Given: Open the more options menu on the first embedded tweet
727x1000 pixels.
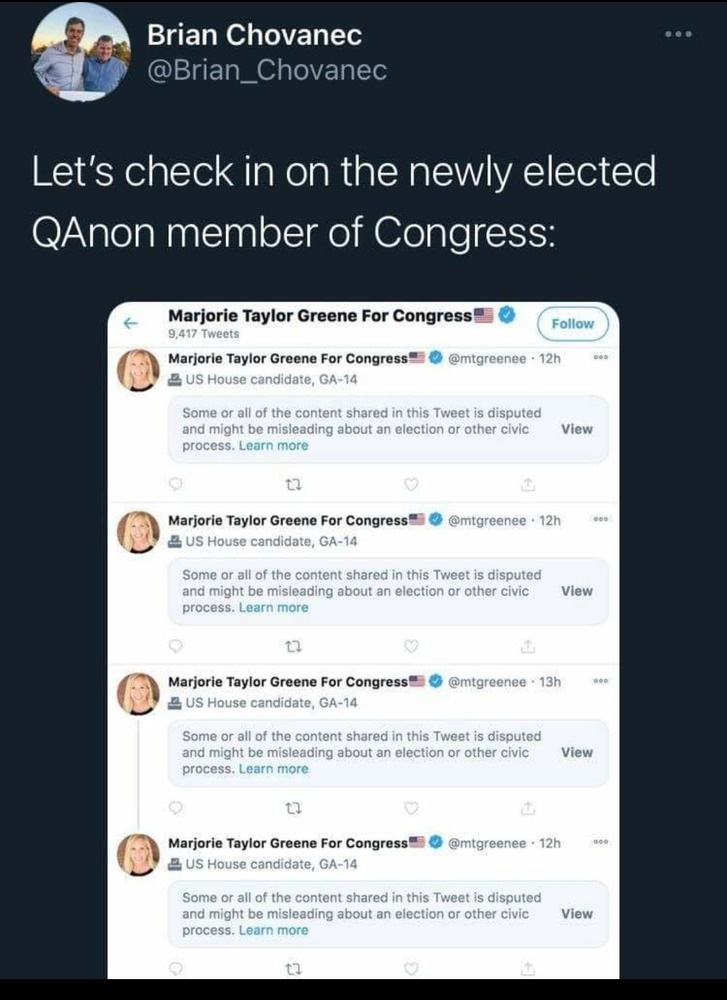Looking at the screenshot, I should 600,358.
